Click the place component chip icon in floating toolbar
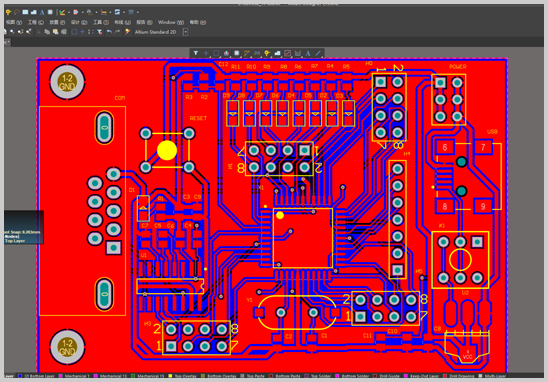 (237, 53)
